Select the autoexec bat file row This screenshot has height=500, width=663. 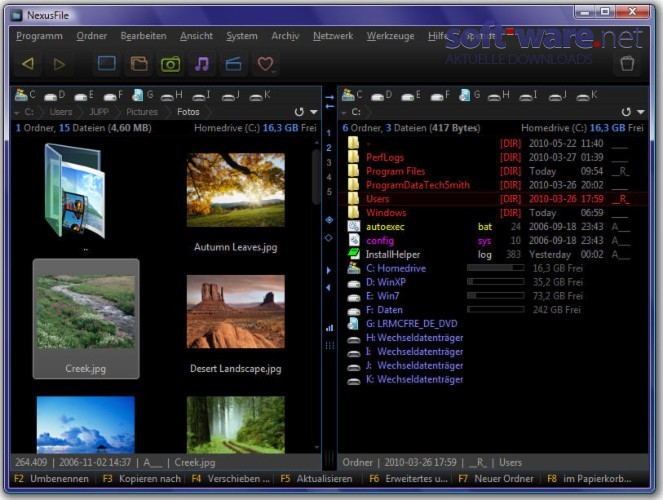[x=493, y=227]
